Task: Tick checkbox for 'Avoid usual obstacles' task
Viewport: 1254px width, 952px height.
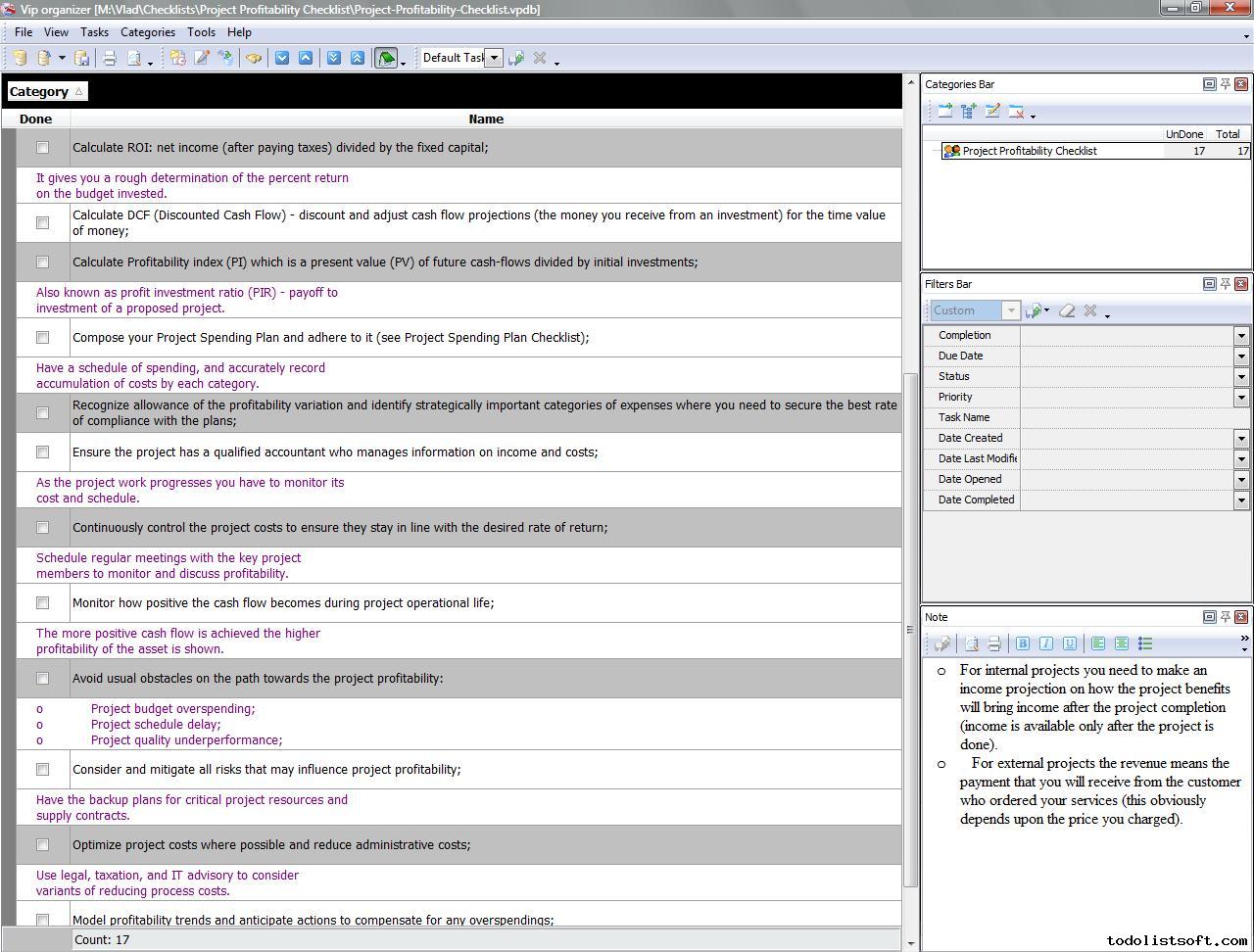Action: click(x=42, y=679)
